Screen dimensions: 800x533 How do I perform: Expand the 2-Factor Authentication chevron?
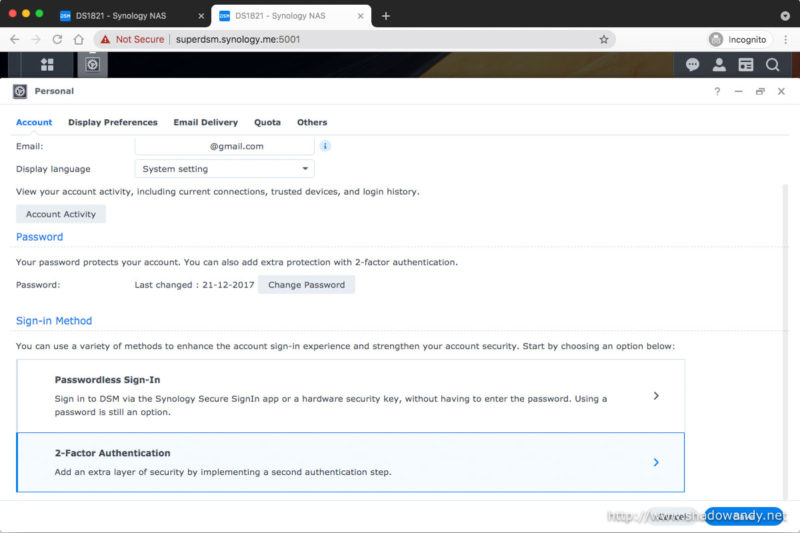click(x=656, y=462)
